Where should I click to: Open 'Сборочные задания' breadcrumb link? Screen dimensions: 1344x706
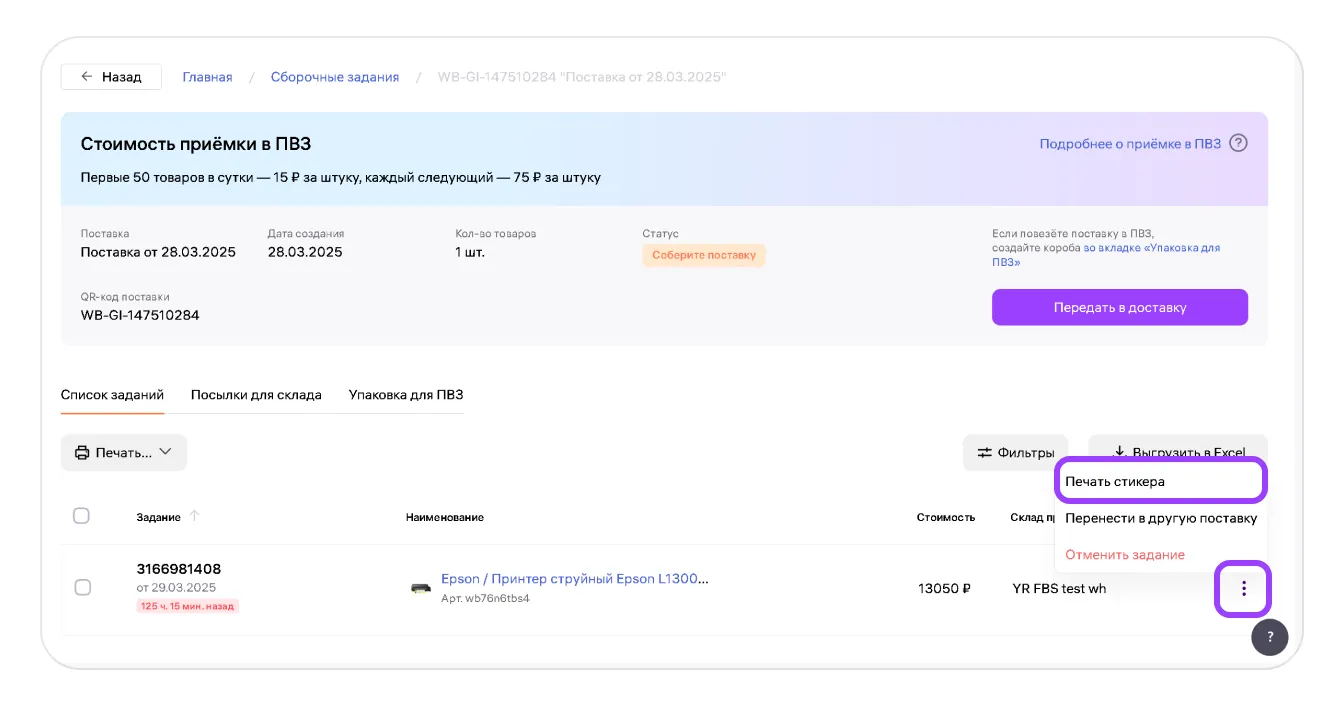[x=334, y=77]
